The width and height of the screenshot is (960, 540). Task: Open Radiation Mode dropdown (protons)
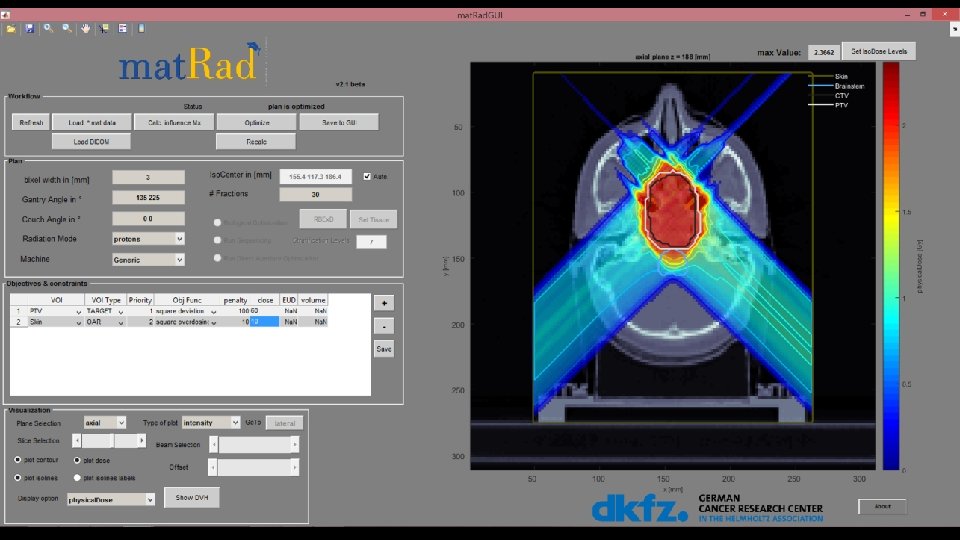[x=148, y=239]
